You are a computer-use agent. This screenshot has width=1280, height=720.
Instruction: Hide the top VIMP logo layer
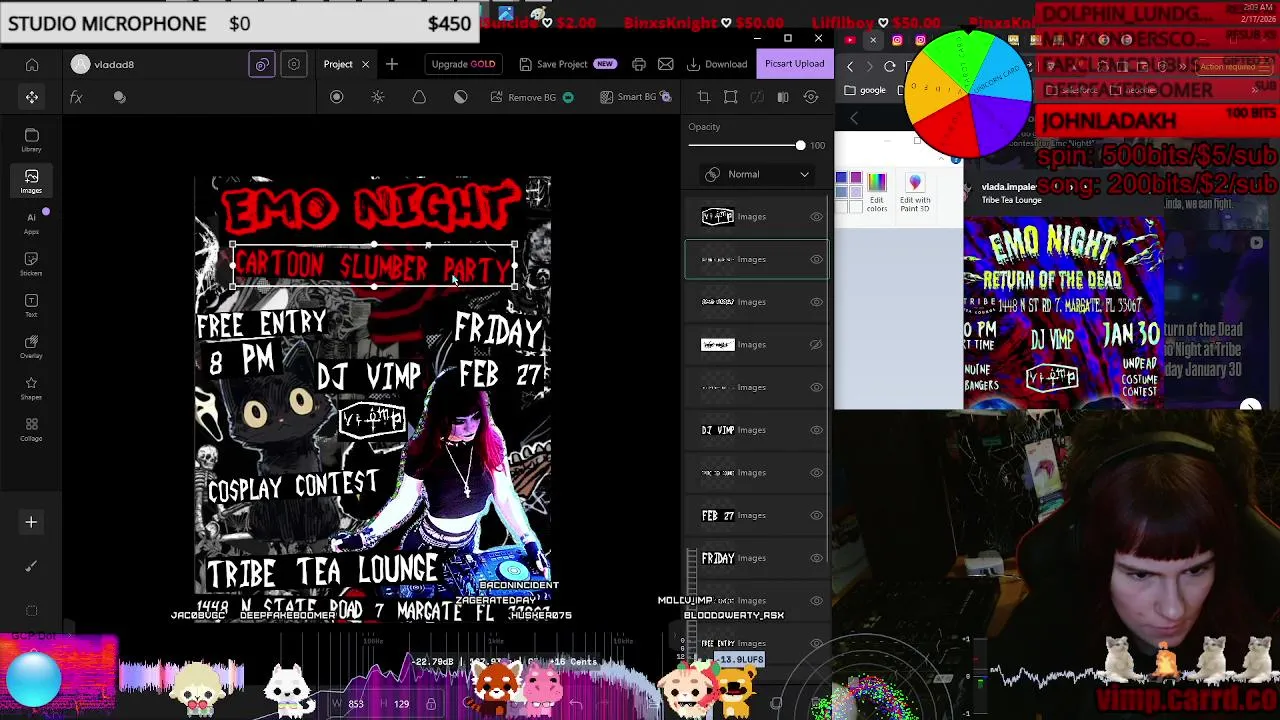click(816, 217)
